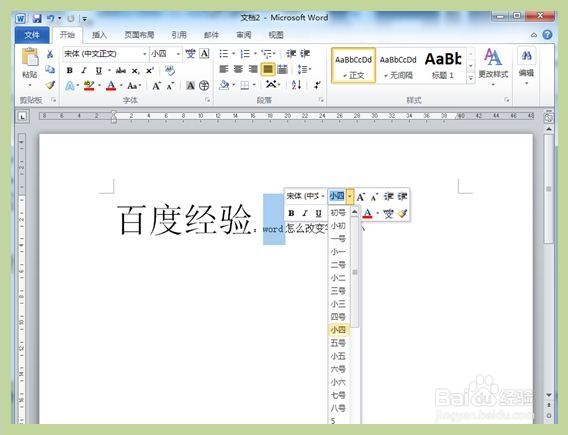Open the Text Effects menu icon
The height and width of the screenshot is (435, 568).
[x=70, y=86]
